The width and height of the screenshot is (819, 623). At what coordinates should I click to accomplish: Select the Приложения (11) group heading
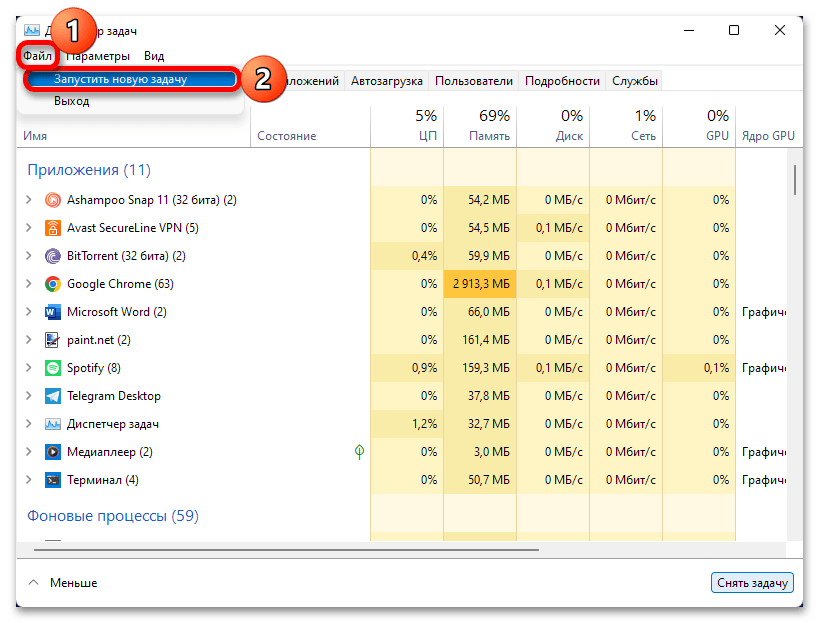tap(89, 170)
